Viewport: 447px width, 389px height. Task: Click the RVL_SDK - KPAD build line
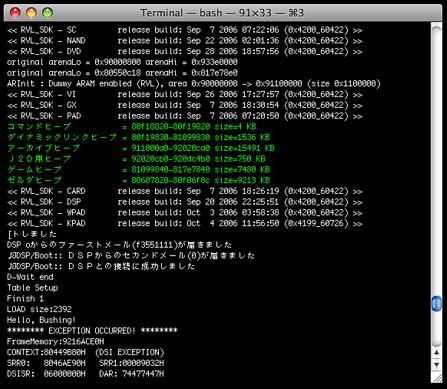coord(185,223)
